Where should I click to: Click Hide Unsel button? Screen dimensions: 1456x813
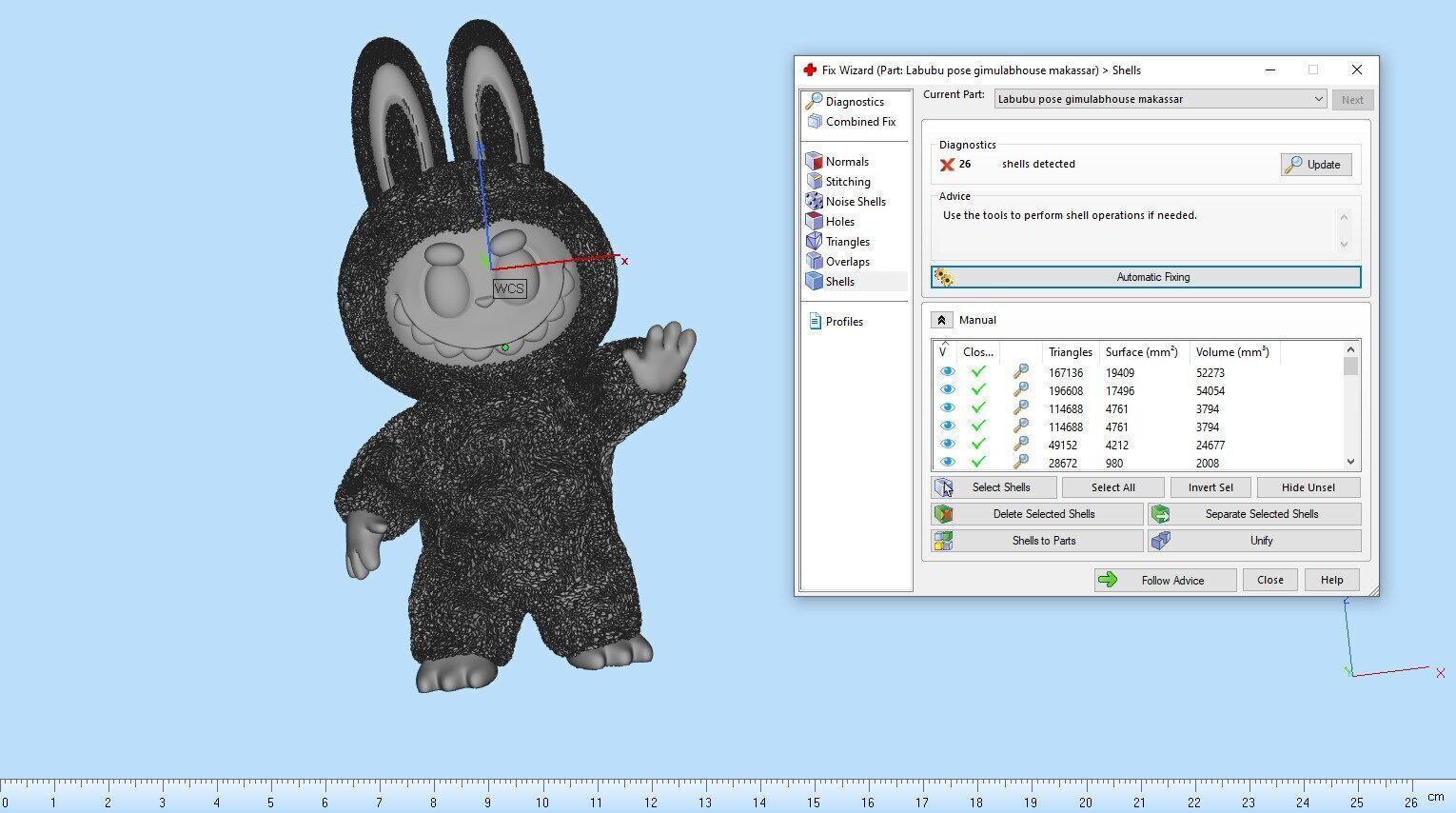pyautogui.click(x=1308, y=487)
